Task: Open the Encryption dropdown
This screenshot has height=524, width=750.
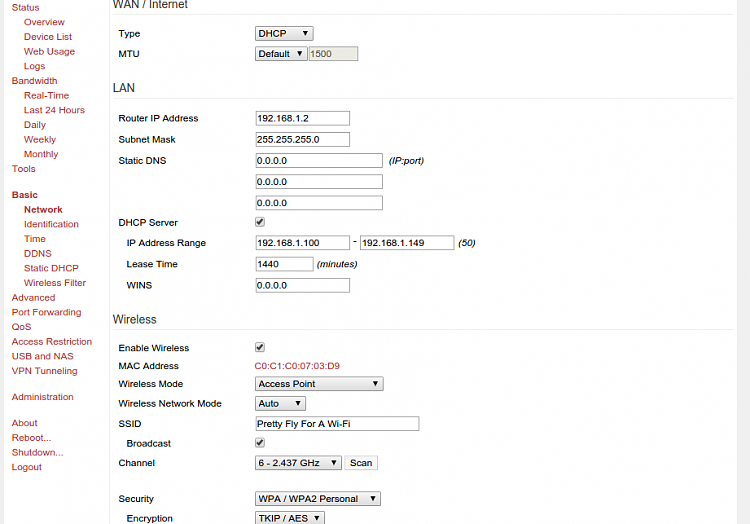Action: pos(289,518)
